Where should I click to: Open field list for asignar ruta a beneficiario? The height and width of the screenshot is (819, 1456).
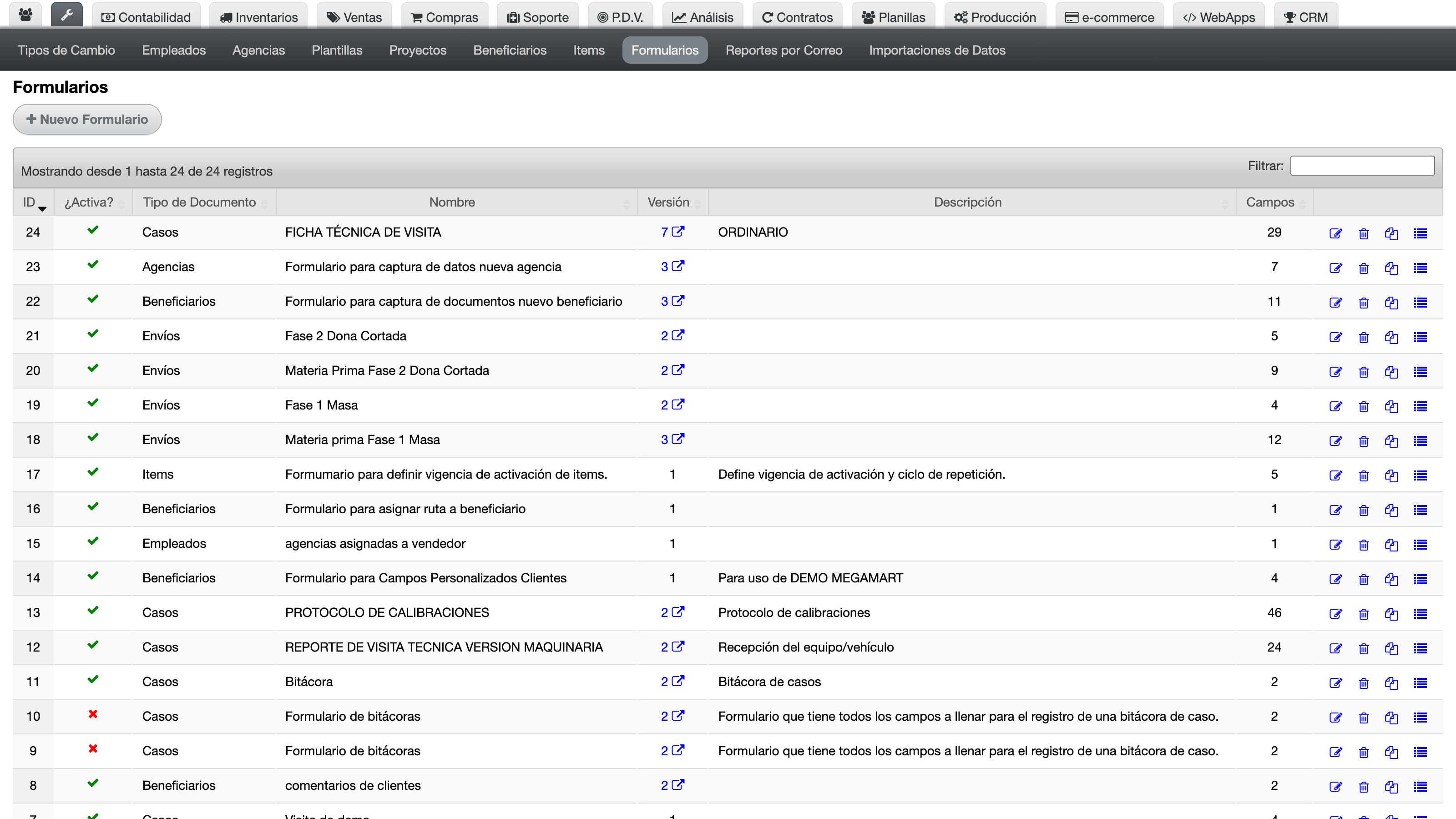(1420, 510)
